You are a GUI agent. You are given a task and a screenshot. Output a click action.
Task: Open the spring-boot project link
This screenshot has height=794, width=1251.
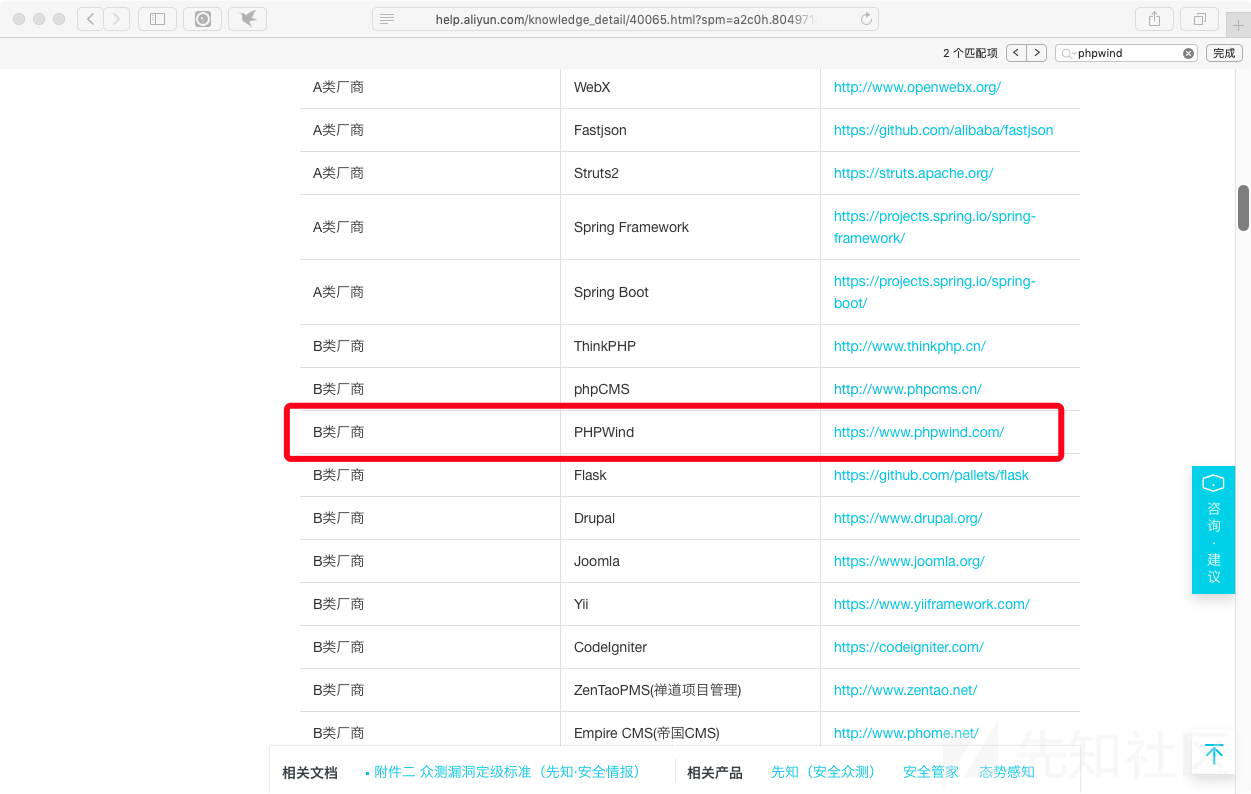tap(934, 292)
